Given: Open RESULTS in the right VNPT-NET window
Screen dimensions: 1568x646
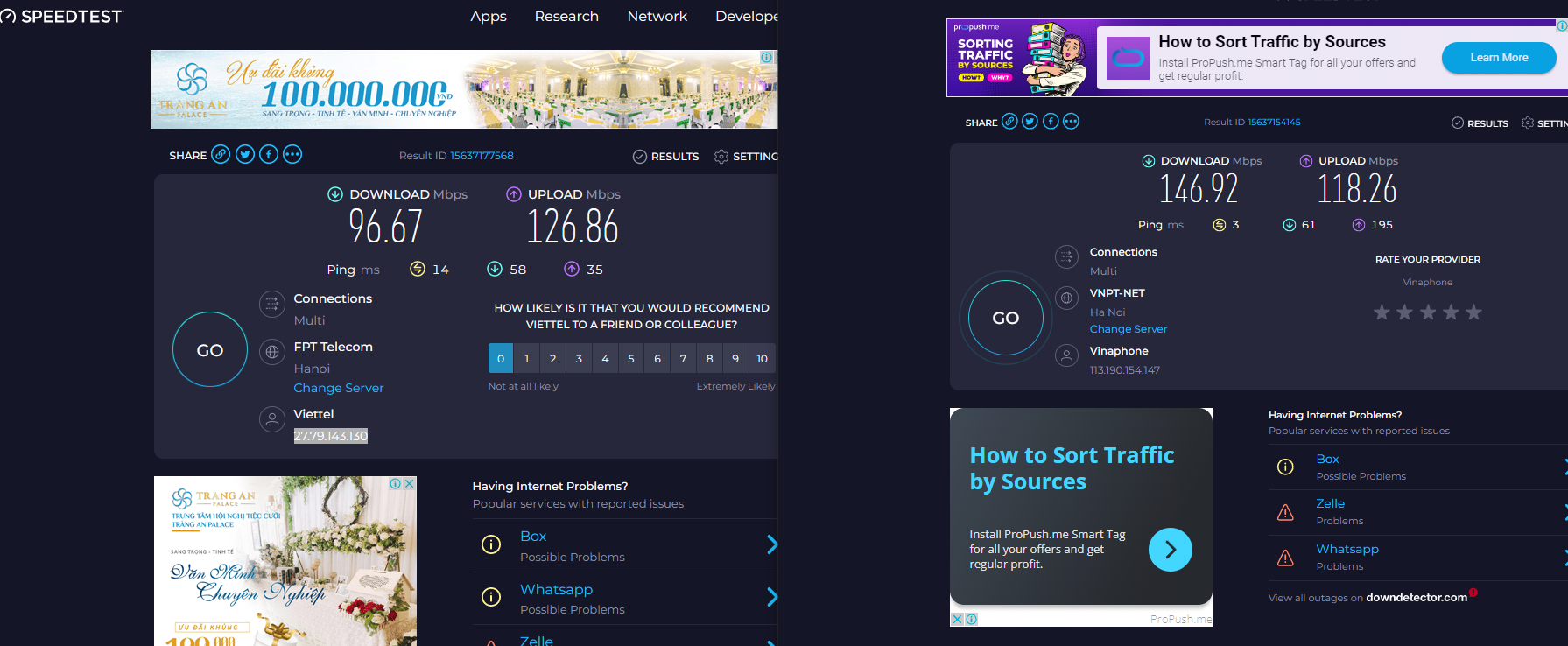Looking at the screenshot, I should pyautogui.click(x=1480, y=123).
